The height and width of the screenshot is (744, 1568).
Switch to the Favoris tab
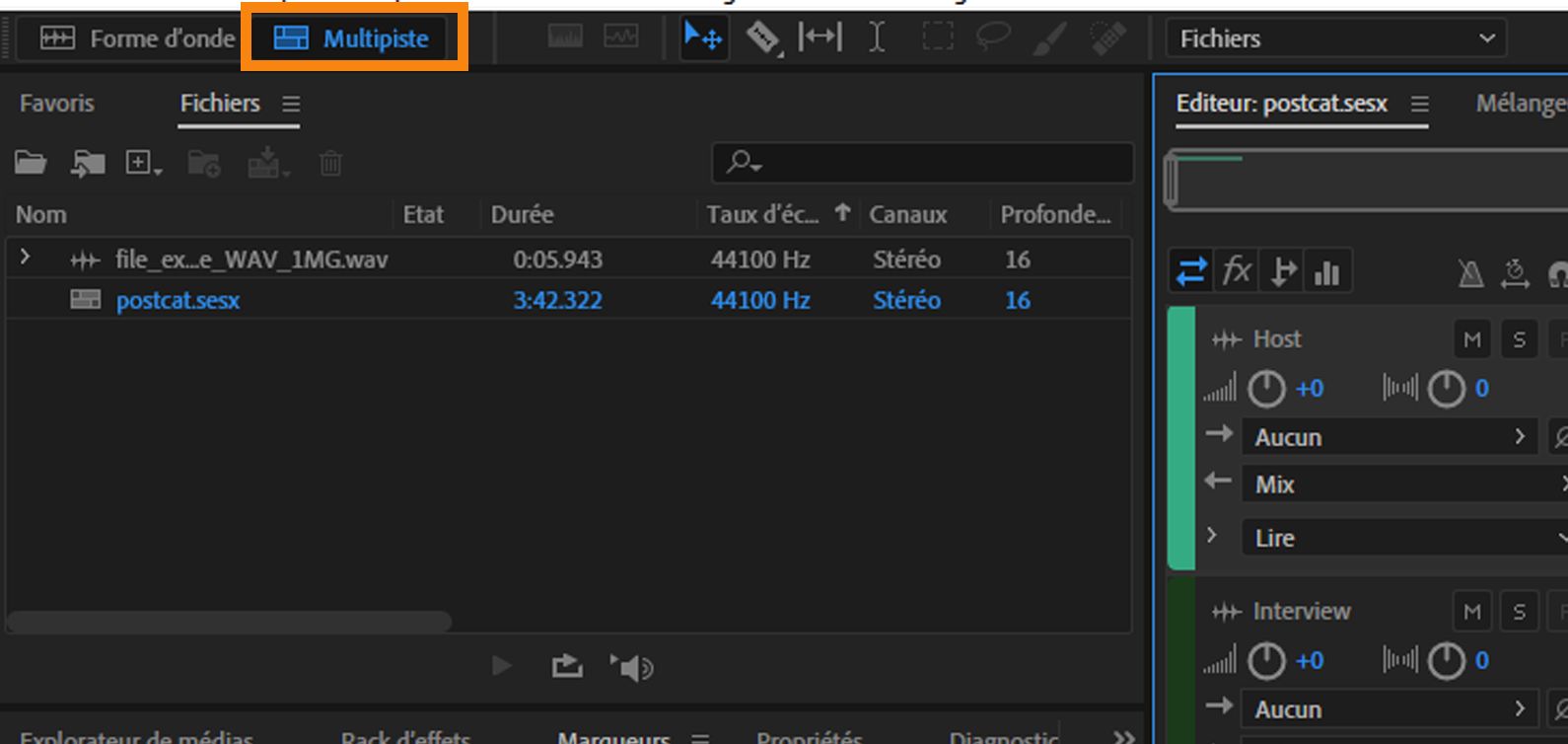click(x=57, y=103)
